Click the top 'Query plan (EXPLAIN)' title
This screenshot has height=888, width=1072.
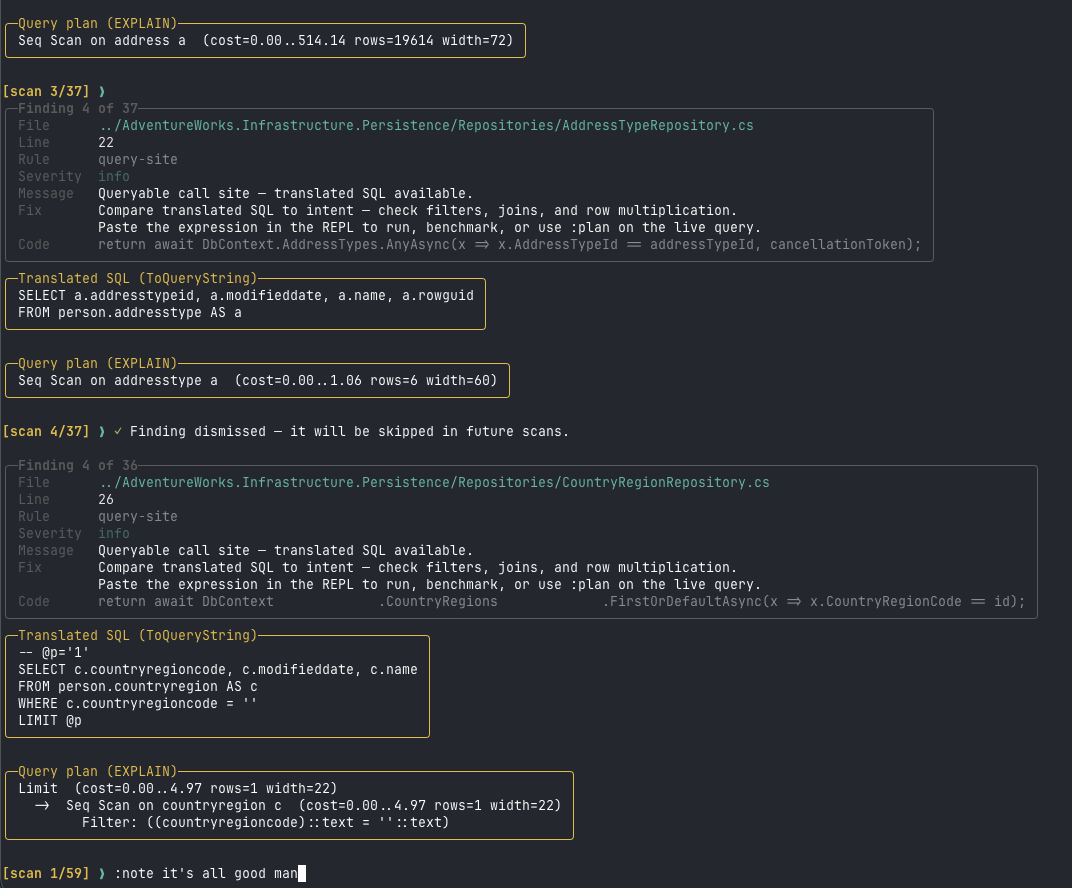pyautogui.click(x=98, y=23)
